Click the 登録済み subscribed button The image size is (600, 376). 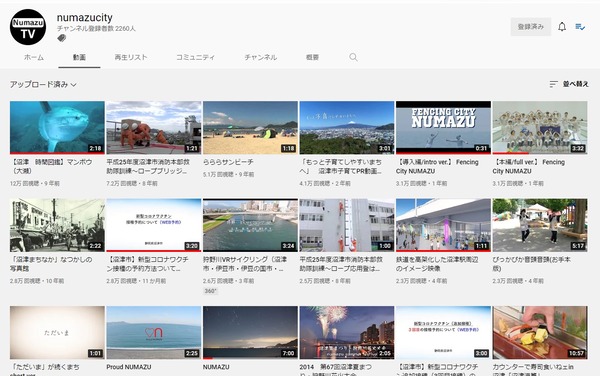tap(531, 27)
